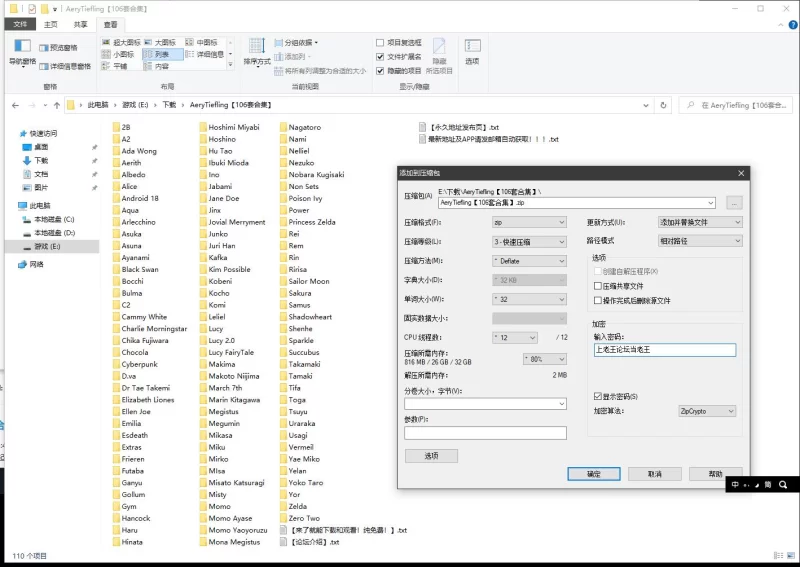Viewport: 800px width, 567px height.
Task: Open the File (文件) menu tab
Action: 19,24
